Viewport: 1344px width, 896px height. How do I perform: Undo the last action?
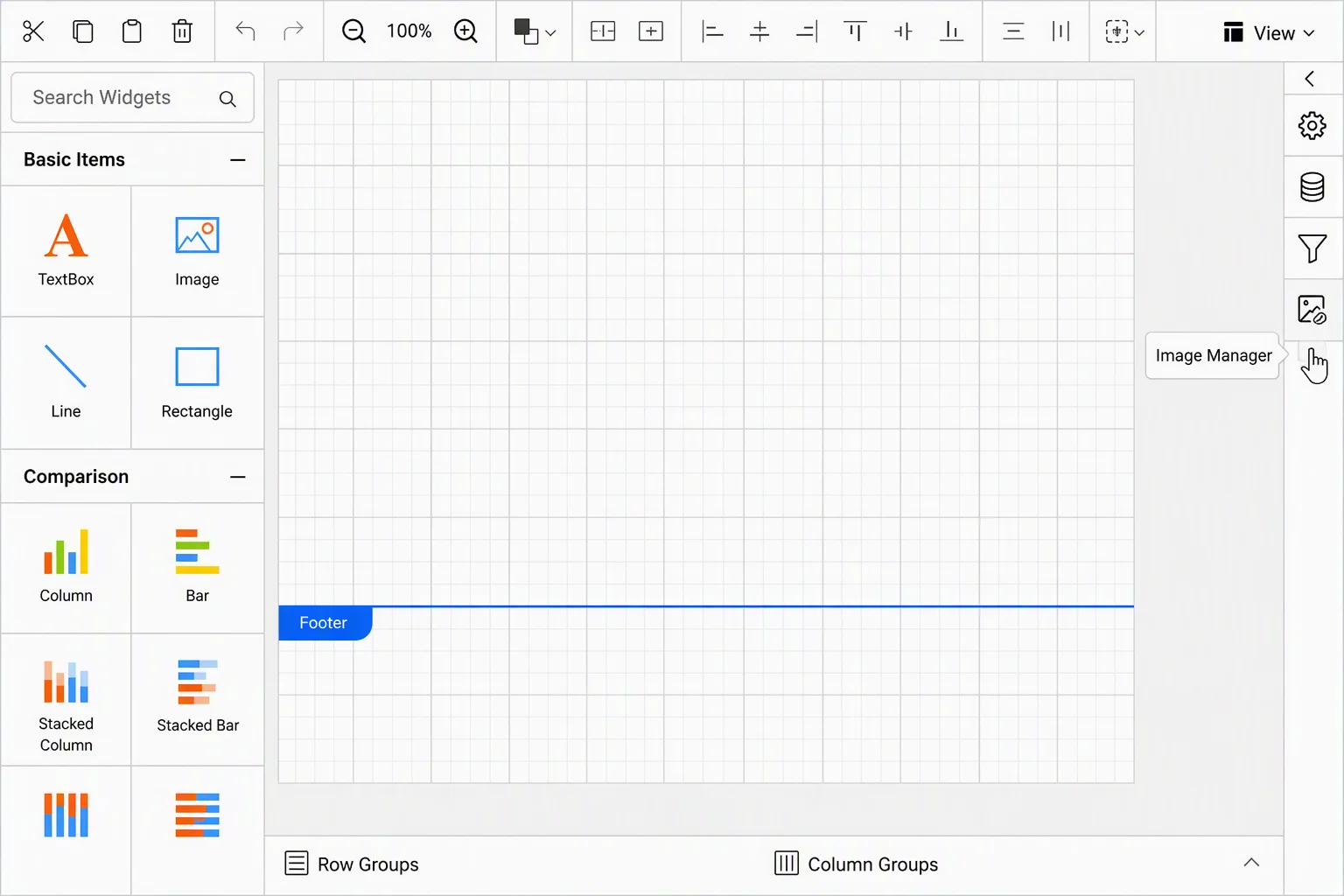pyautogui.click(x=245, y=31)
